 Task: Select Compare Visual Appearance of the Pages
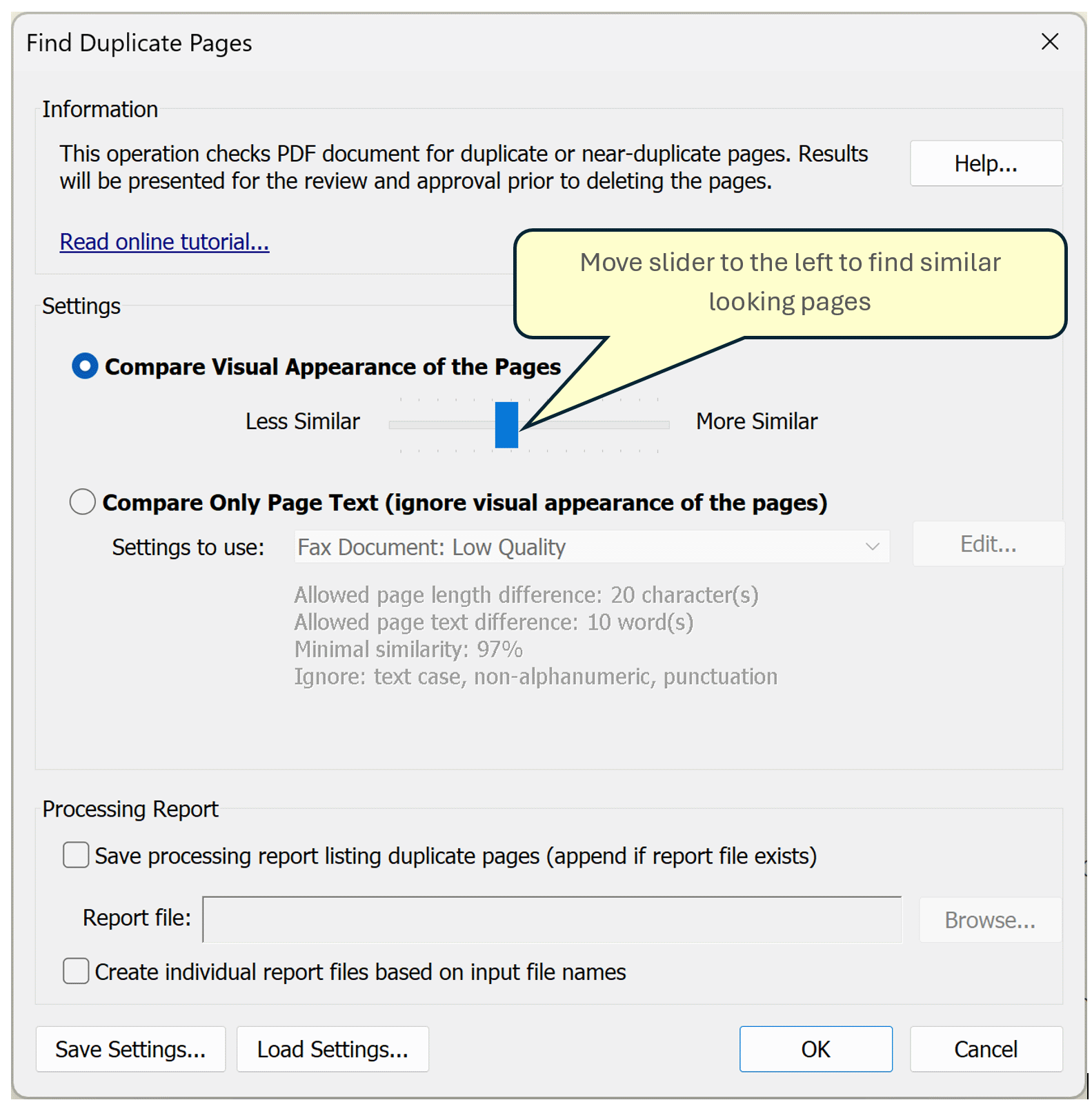click(x=86, y=366)
